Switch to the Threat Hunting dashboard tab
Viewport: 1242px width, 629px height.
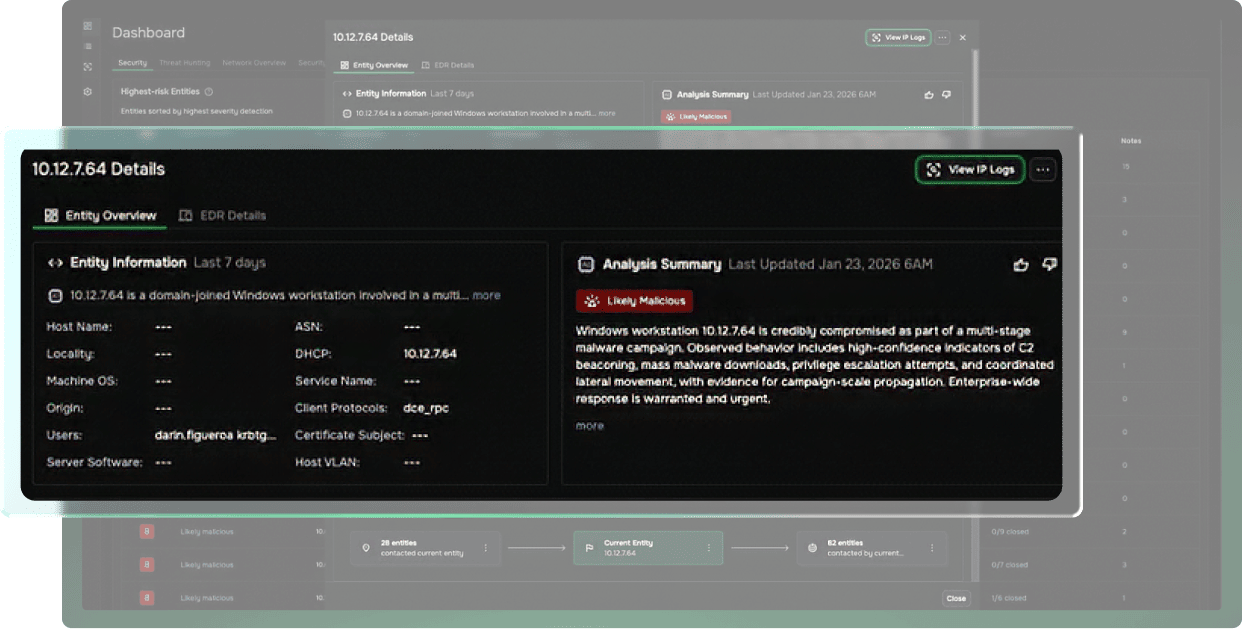[x=184, y=63]
